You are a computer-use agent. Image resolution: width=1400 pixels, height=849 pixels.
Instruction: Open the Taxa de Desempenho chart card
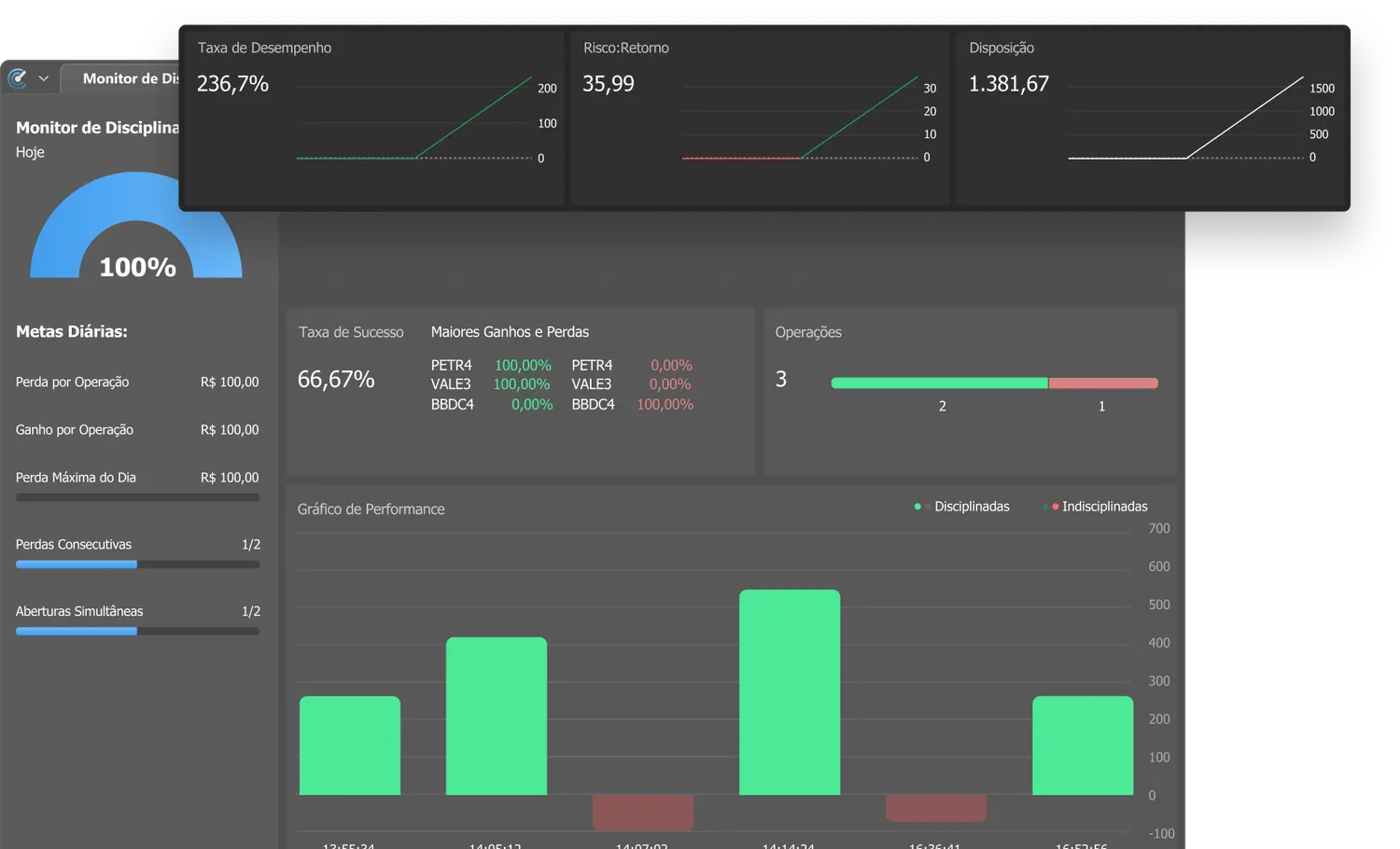pos(373,118)
